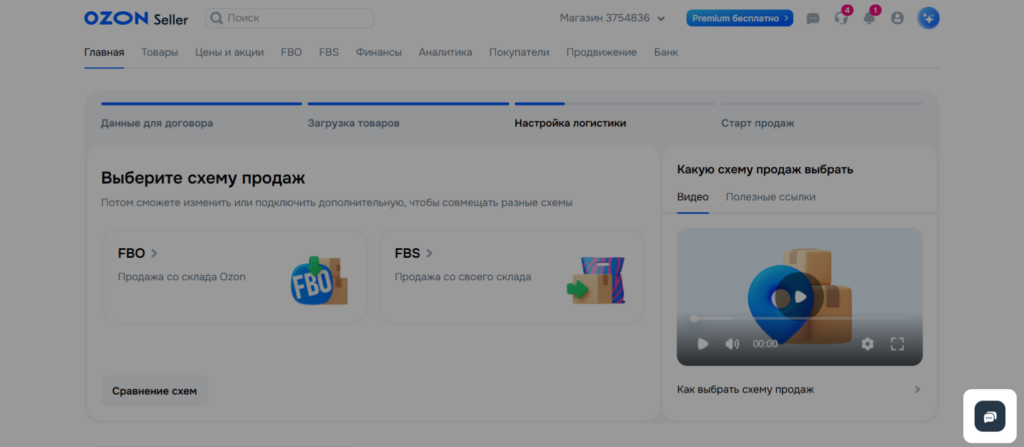Open the Покупатели menu

(x=519, y=52)
